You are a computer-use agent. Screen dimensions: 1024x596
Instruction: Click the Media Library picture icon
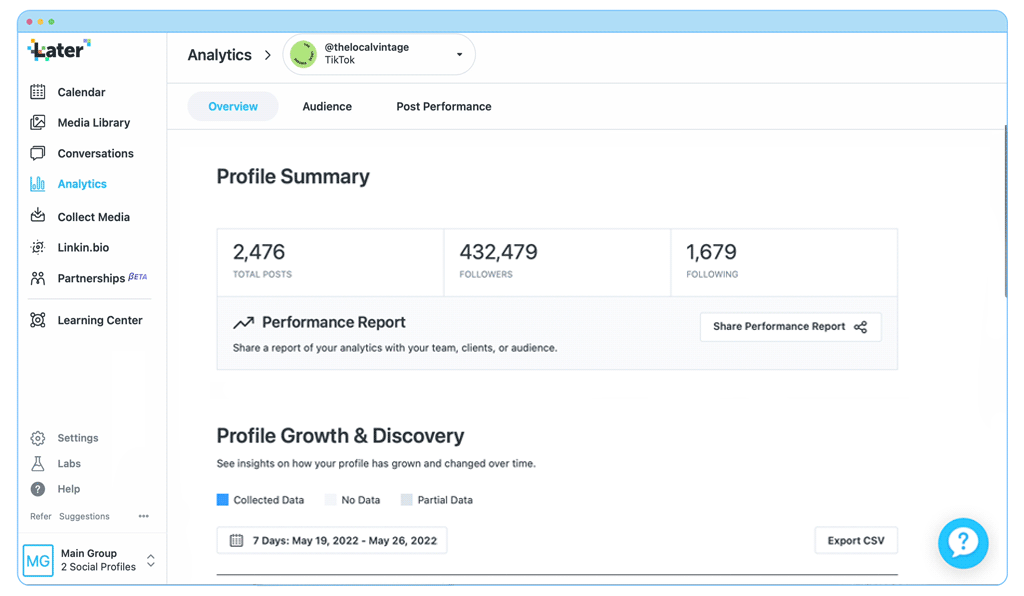pos(38,122)
